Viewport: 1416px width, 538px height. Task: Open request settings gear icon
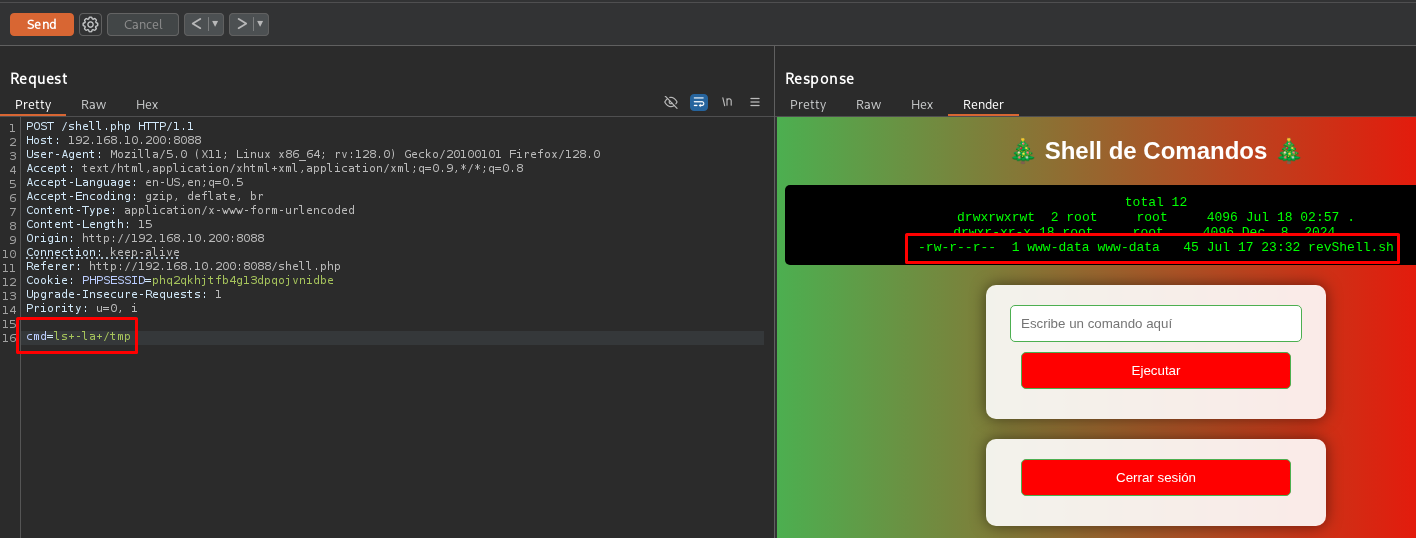pyautogui.click(x=90, y=24)
